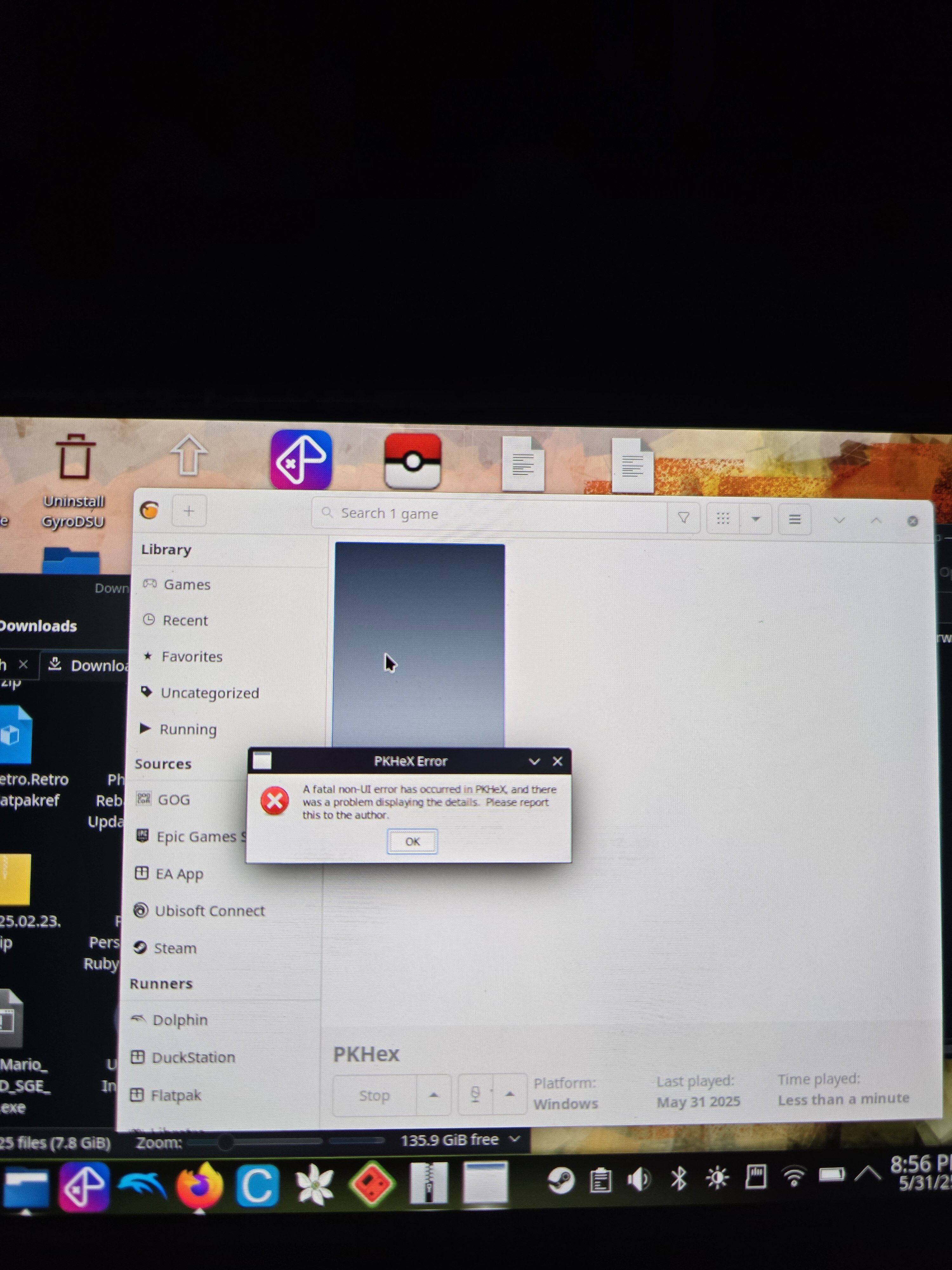Open the Lutris hamburger menu
This screenshot has height=1270, width=952.
794,519
